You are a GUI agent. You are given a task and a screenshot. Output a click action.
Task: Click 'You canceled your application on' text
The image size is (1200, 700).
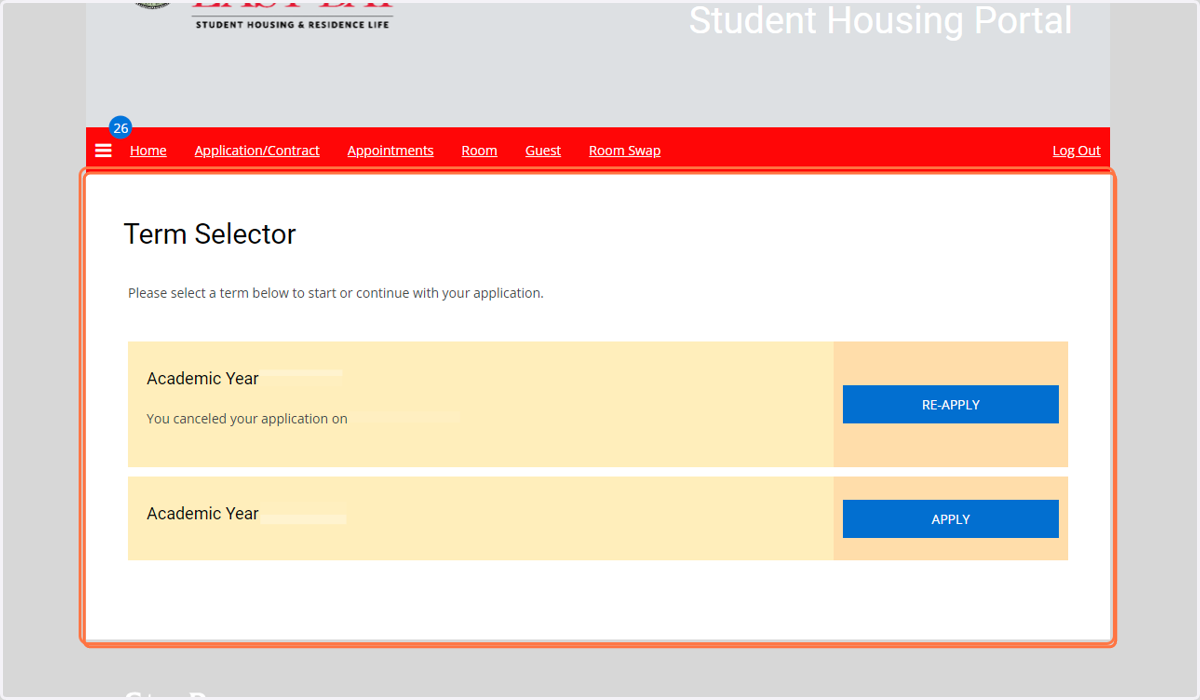pyautogui.click(x=247, y=419)
